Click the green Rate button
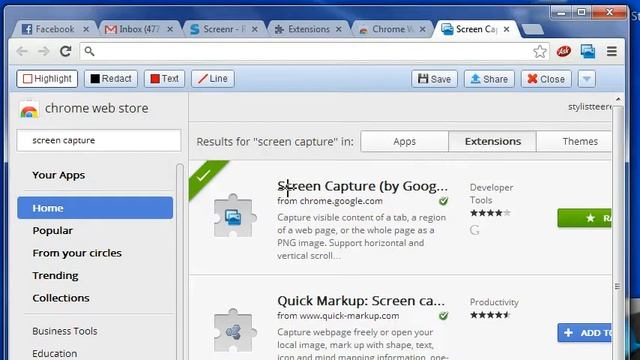The height and width of the screenshot is (360, 640). pos(584,218)
